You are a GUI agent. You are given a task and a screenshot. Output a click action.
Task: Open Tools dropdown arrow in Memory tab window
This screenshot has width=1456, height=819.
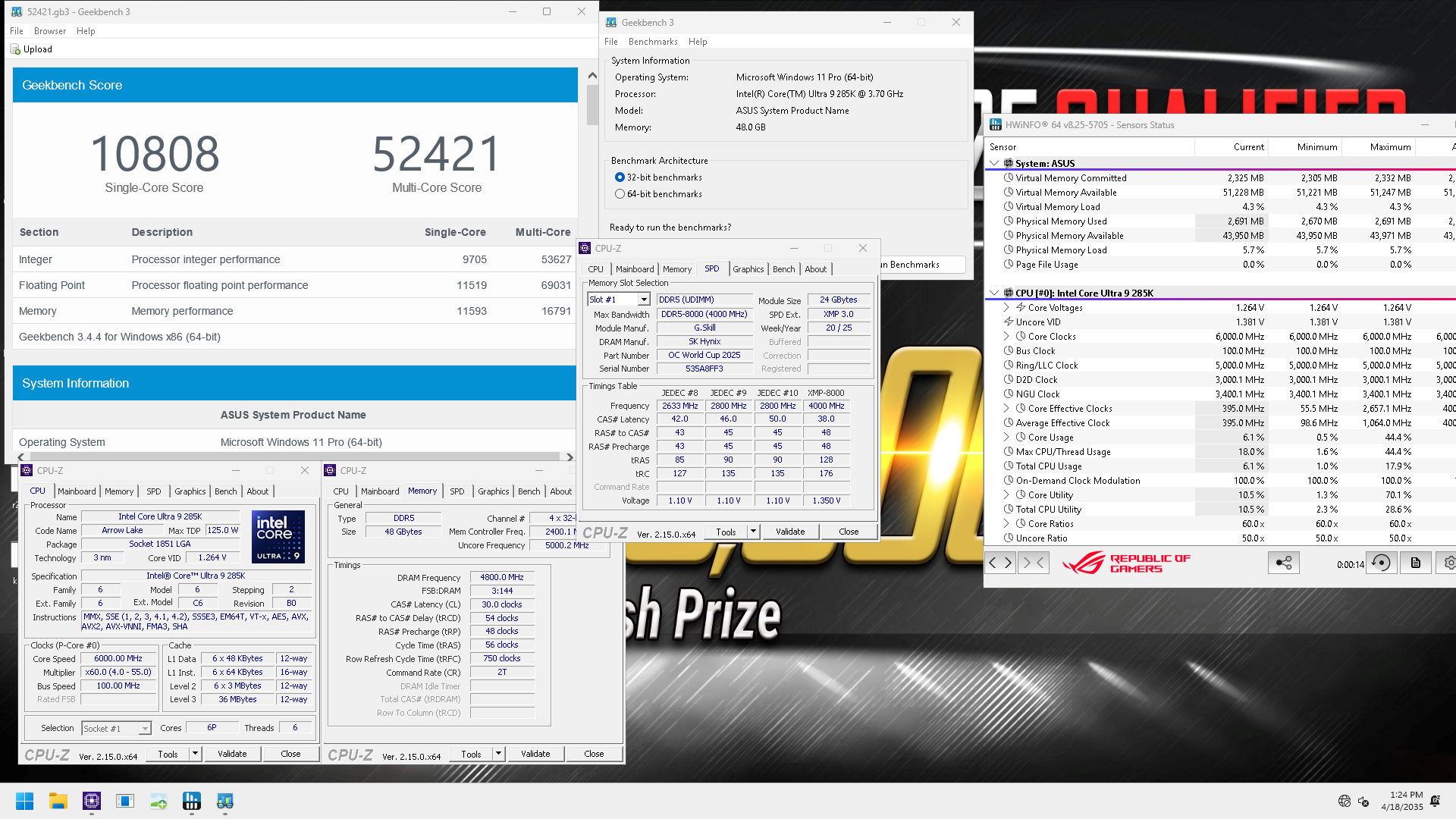coord(498,754)
